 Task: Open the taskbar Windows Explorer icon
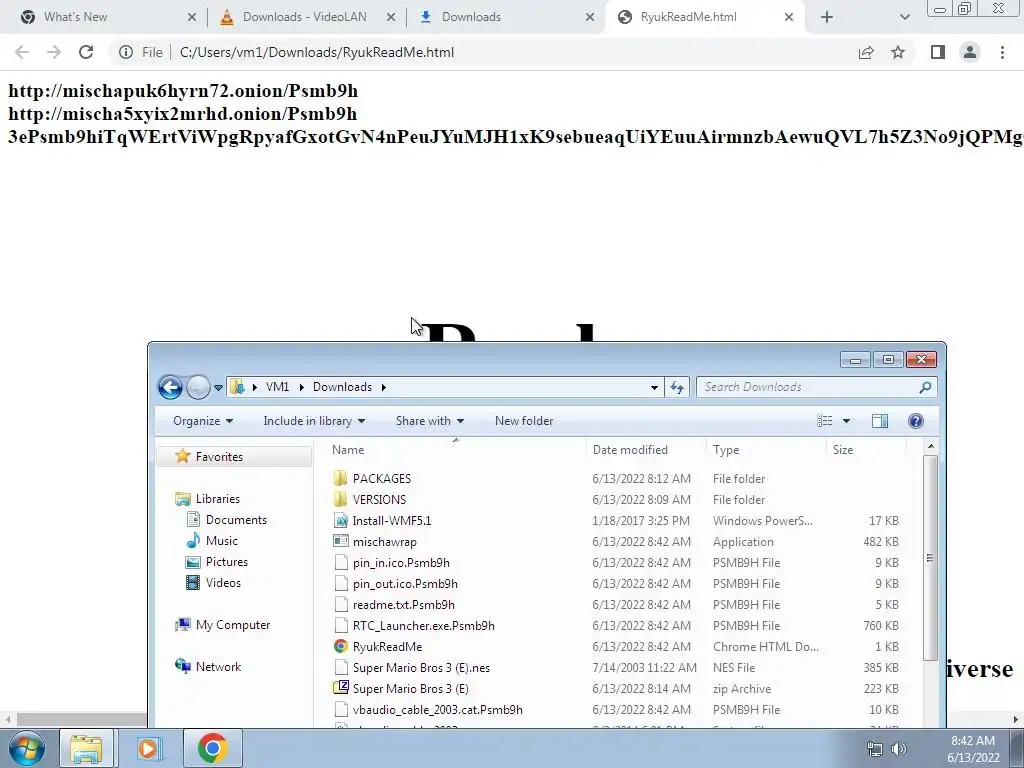pos(86,748)
